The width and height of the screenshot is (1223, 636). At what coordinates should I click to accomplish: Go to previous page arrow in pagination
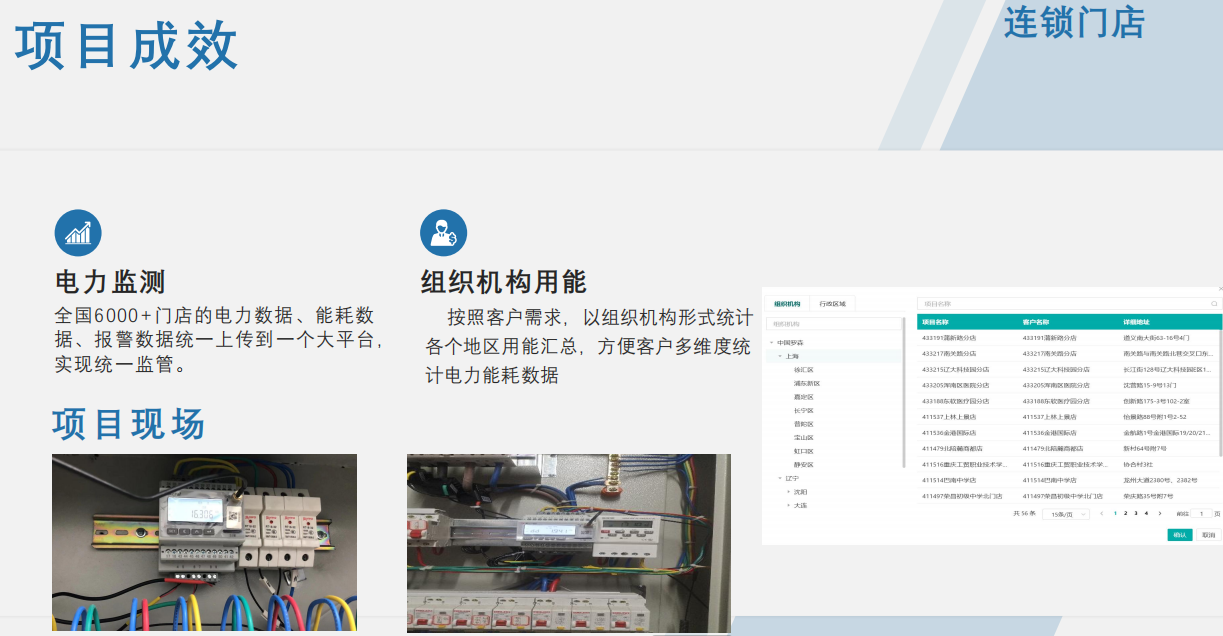[1102, 513]
